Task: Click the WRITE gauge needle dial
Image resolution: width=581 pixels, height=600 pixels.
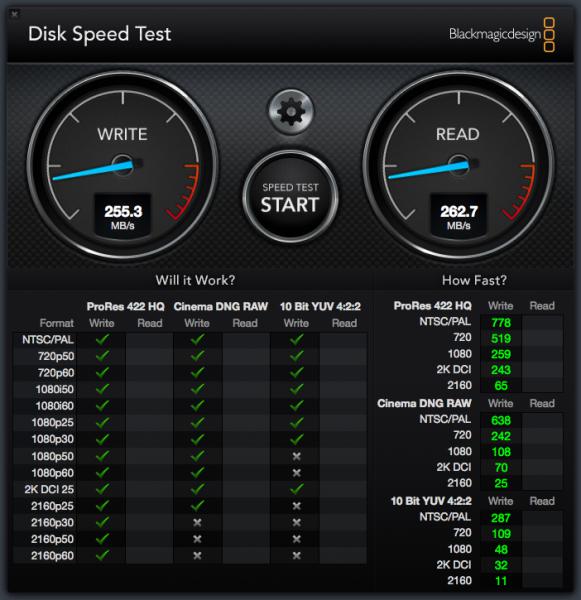Action: point(122,165)
